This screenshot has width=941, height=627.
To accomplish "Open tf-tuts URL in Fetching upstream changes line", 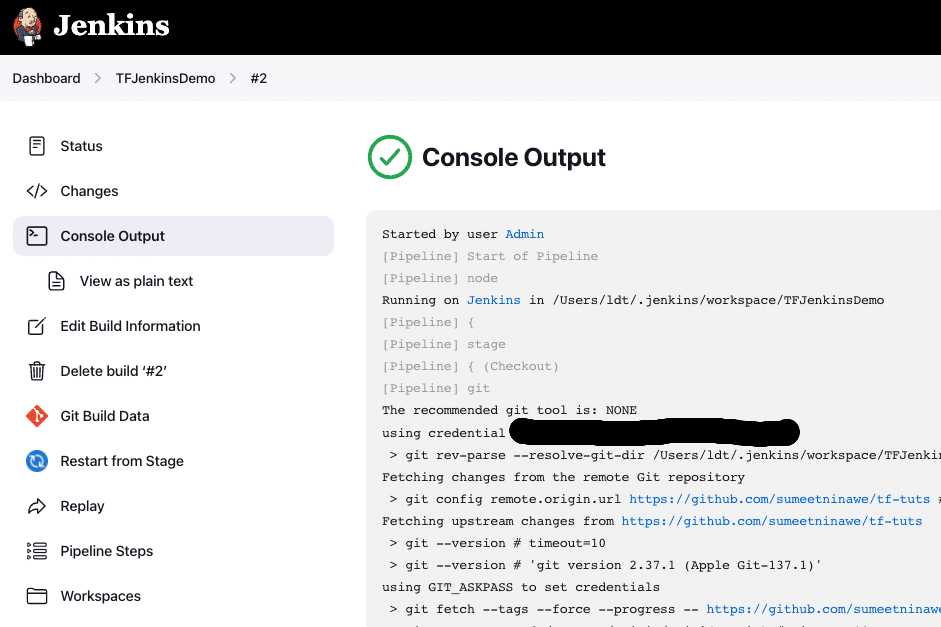I will pos(772,521).
